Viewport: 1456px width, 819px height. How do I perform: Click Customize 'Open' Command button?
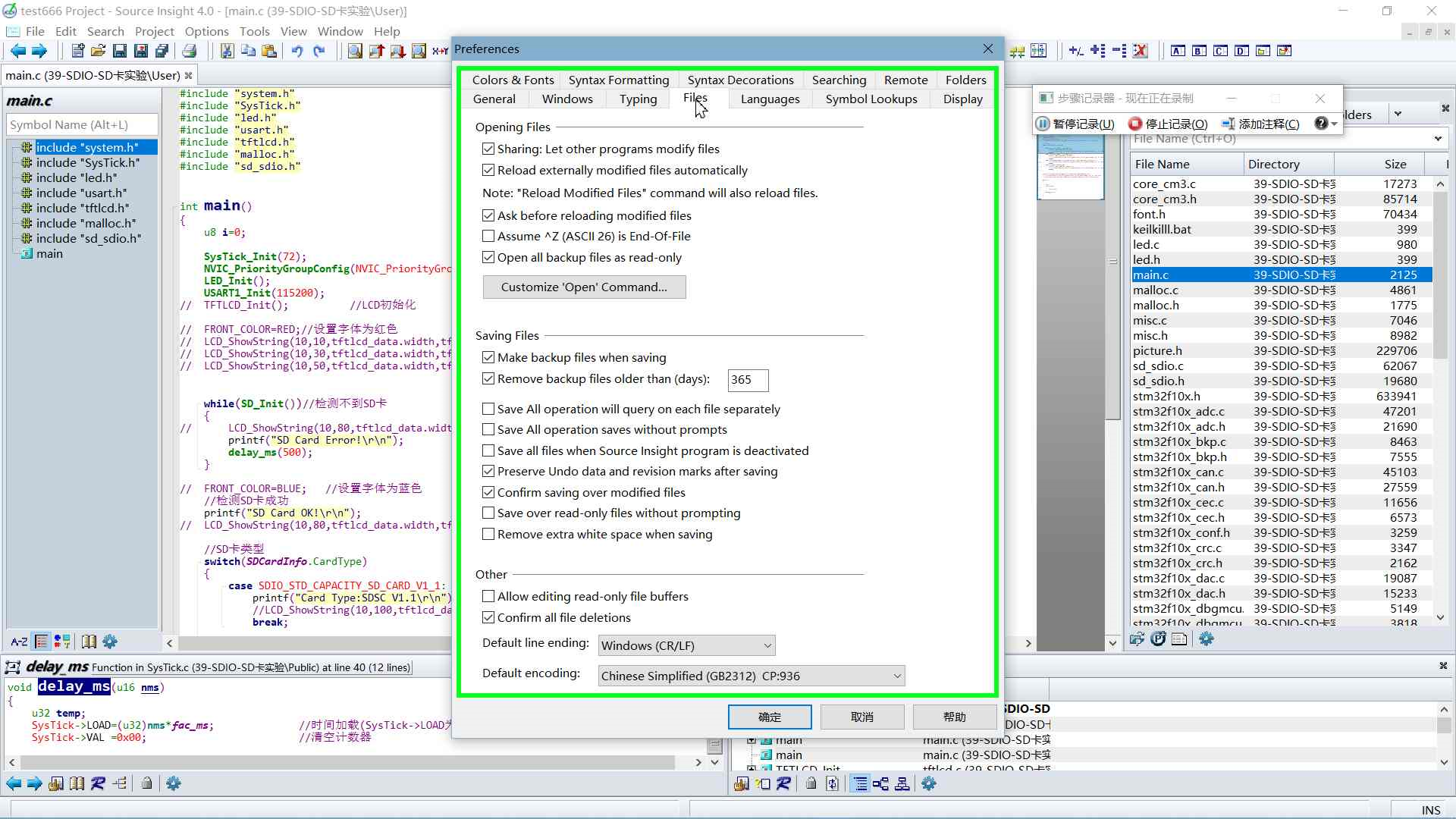tap(584, 287)
